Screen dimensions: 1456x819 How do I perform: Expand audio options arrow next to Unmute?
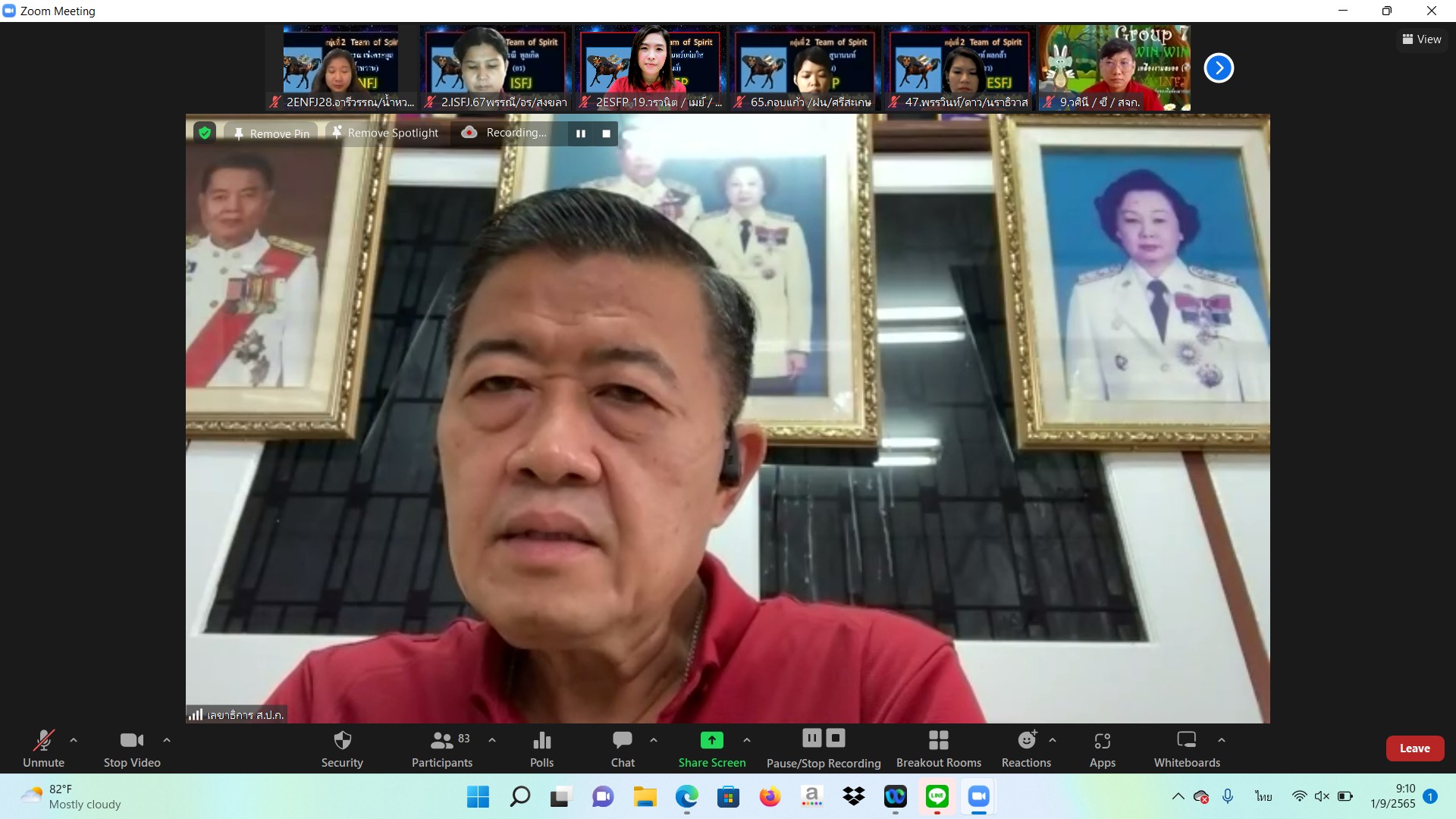click(x=74, y=740)
